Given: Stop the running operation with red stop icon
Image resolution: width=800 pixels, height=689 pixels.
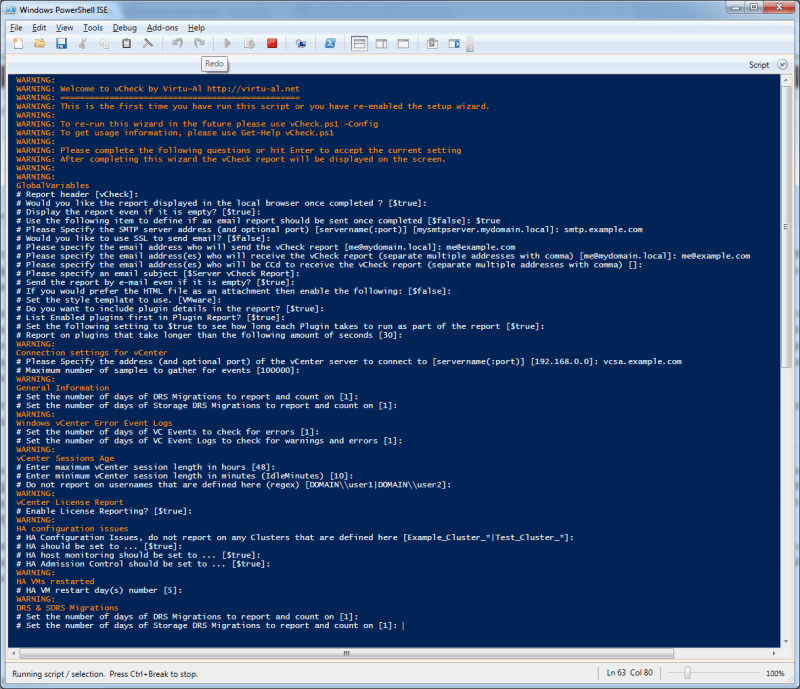Looking at the screenshot, I should point(272,43).
